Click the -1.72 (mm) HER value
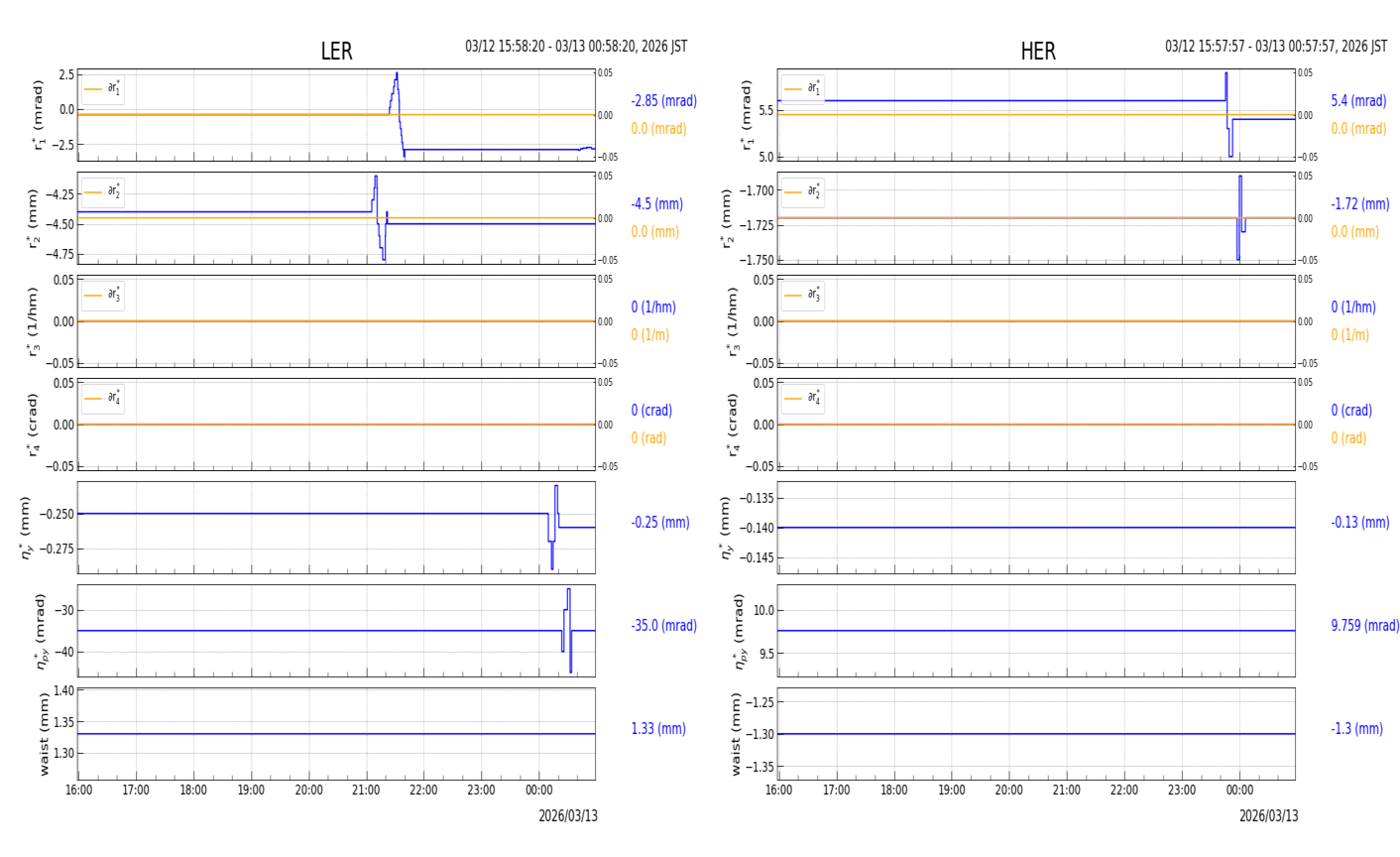 point(1359,204)
